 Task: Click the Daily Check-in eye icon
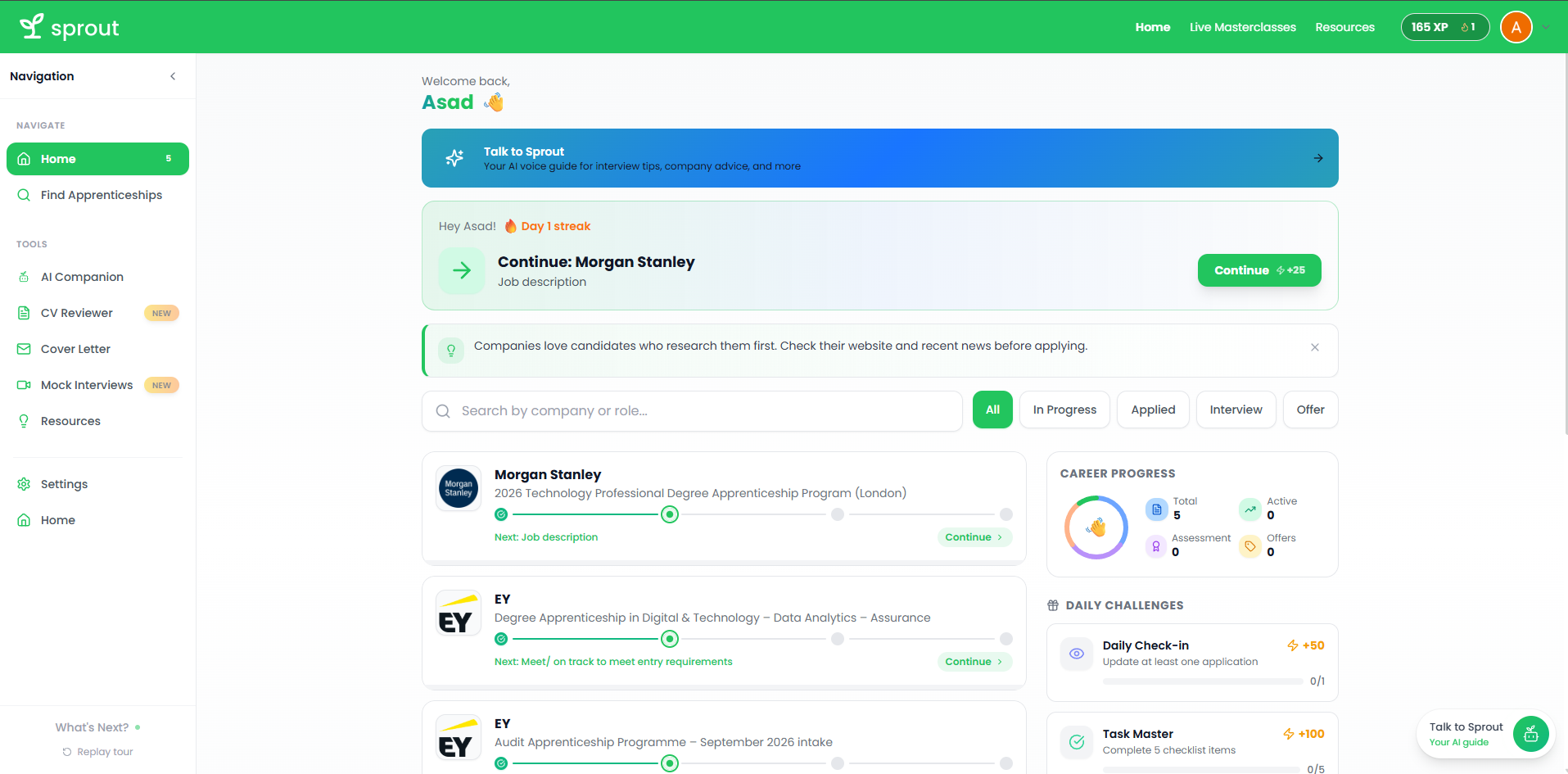tap(1077, 654)
